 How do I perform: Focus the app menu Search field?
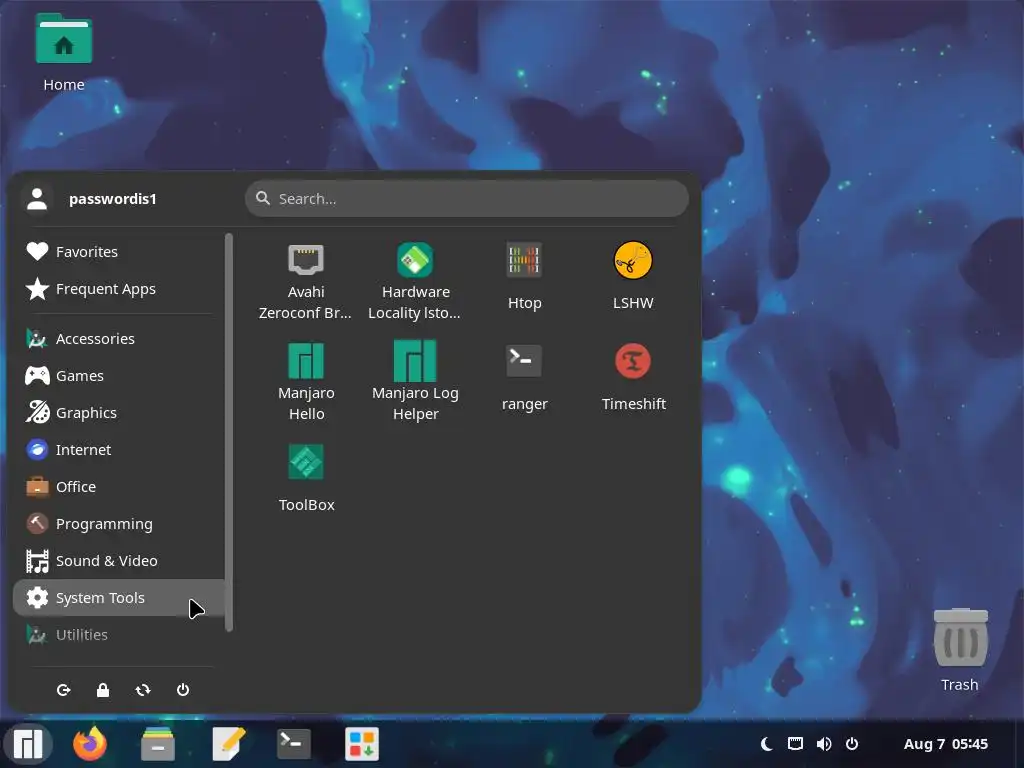click(466, 199)
